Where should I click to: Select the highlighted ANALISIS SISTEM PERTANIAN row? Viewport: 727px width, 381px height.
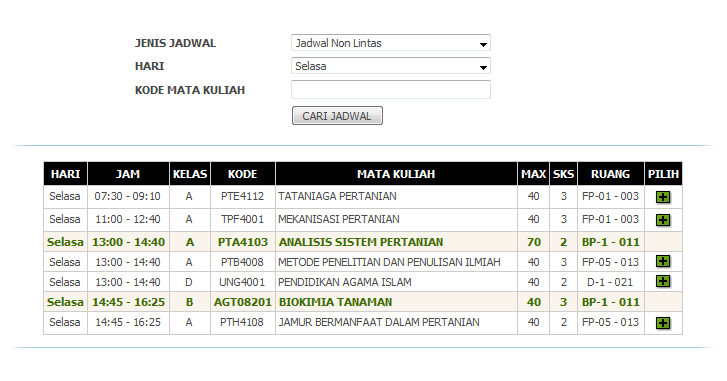tap(363, 242)
